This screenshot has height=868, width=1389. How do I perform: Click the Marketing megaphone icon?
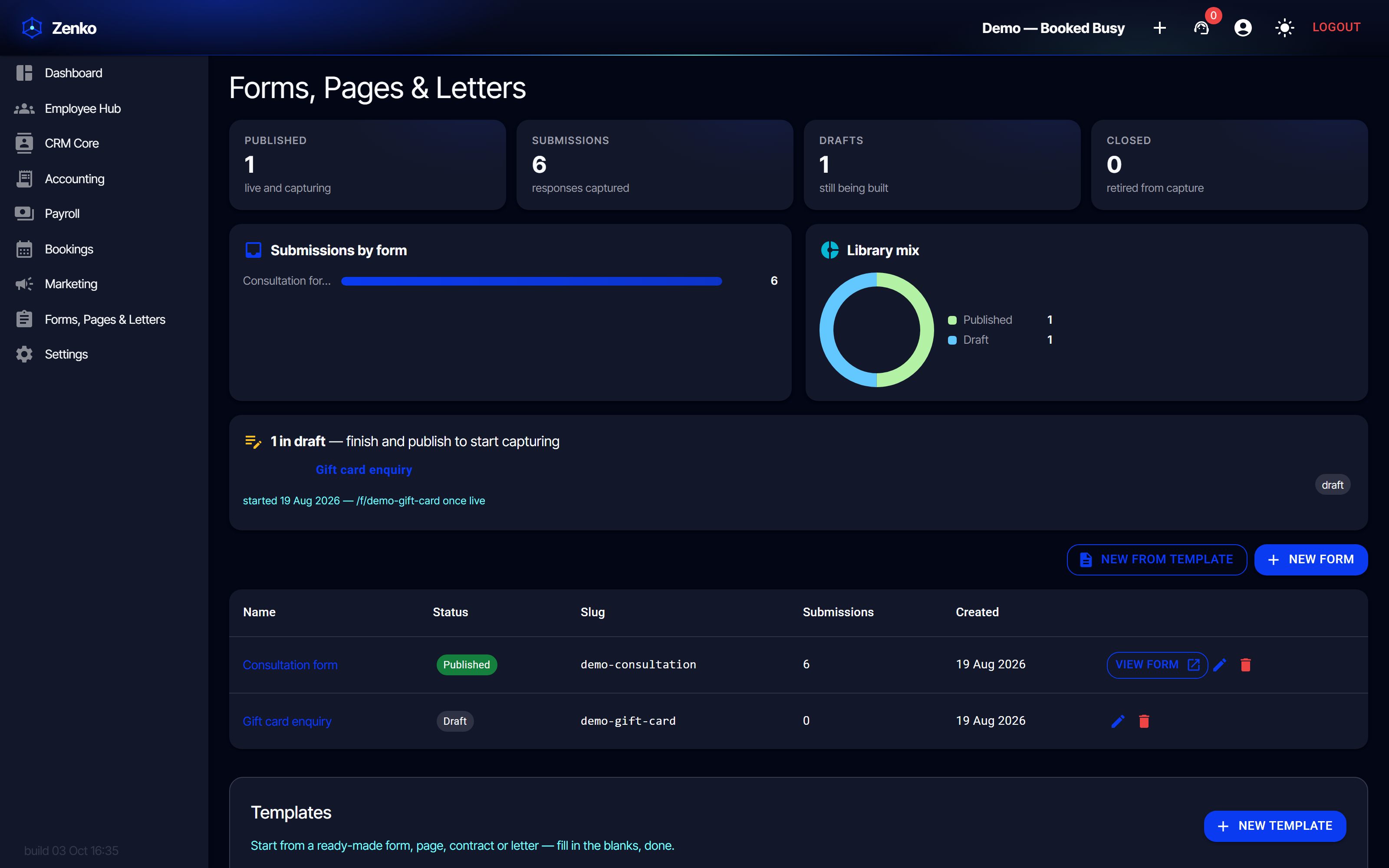tap(24, 284)
